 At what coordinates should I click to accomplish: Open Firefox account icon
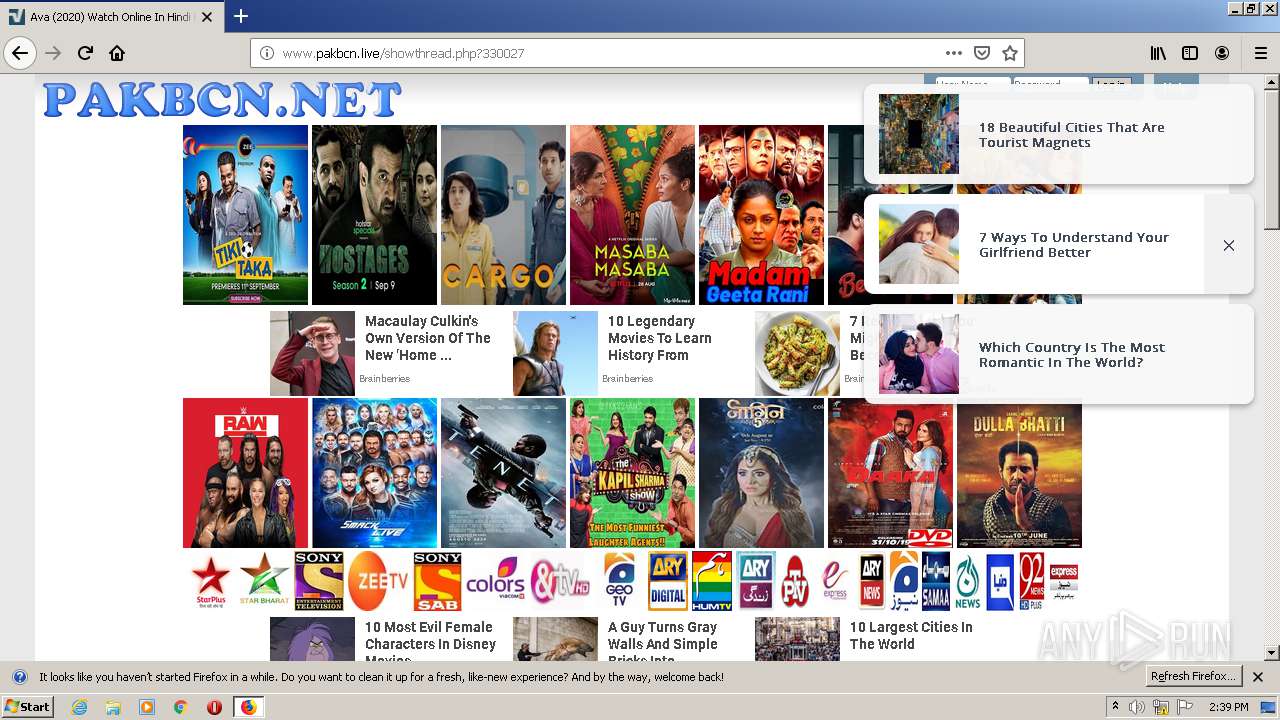click(1222, 53)
